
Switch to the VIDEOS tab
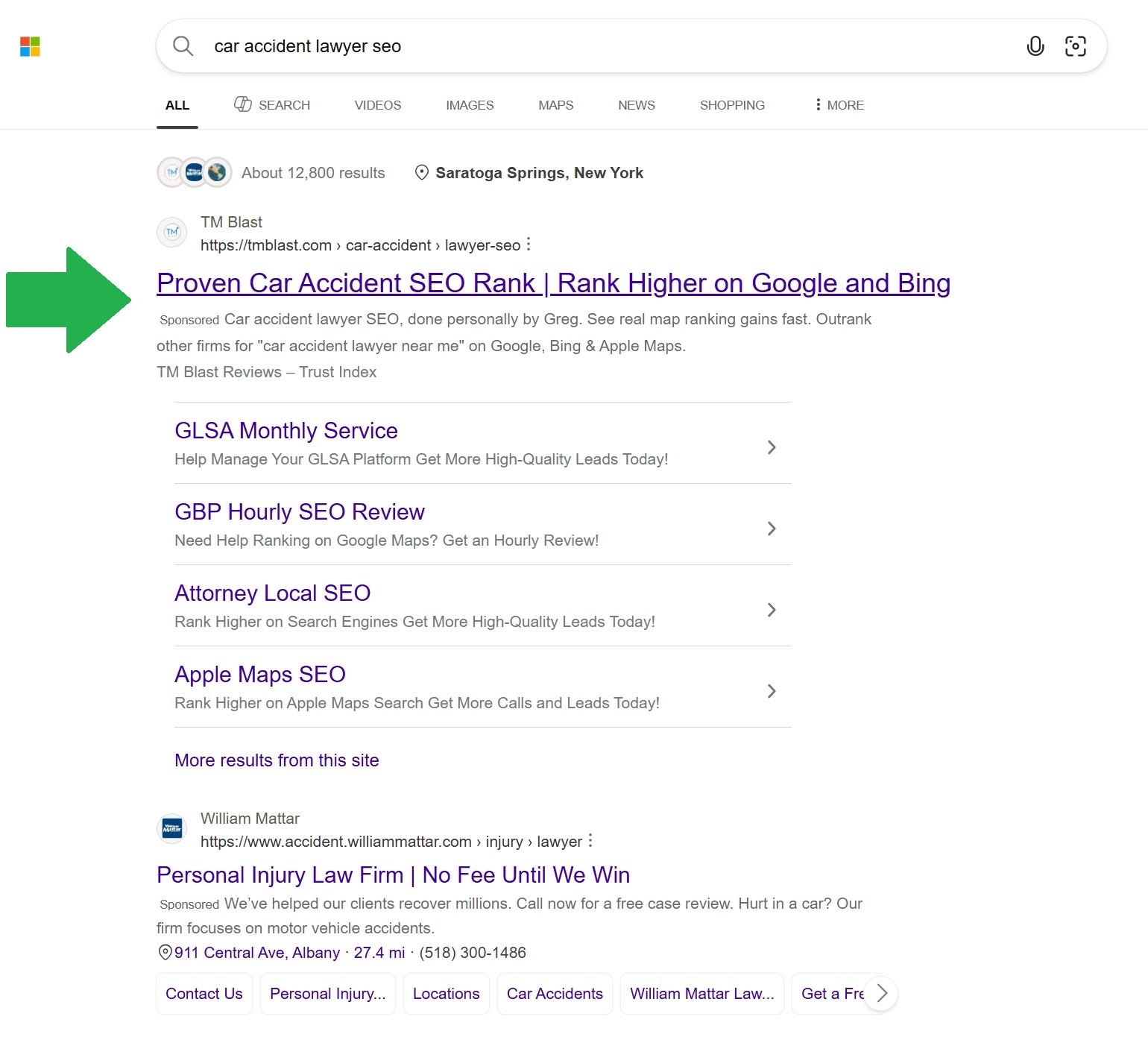coord(378,105)
